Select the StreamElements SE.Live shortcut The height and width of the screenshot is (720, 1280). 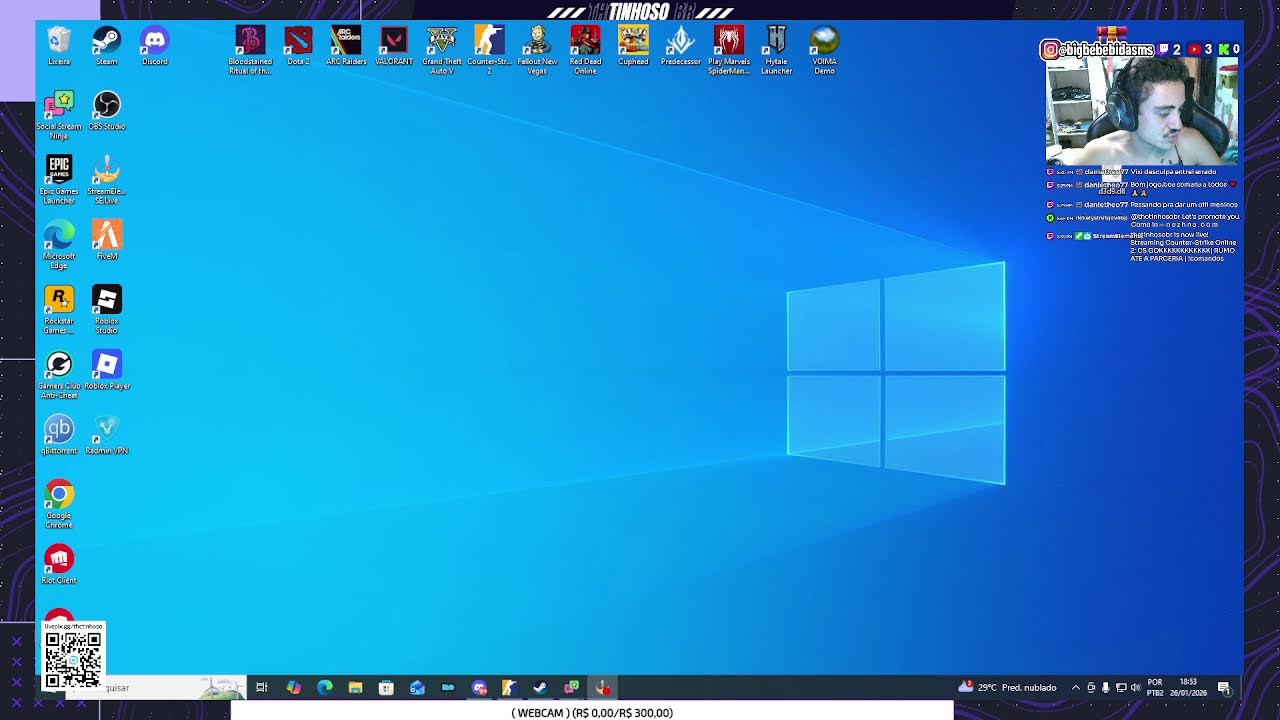(107, 180)
